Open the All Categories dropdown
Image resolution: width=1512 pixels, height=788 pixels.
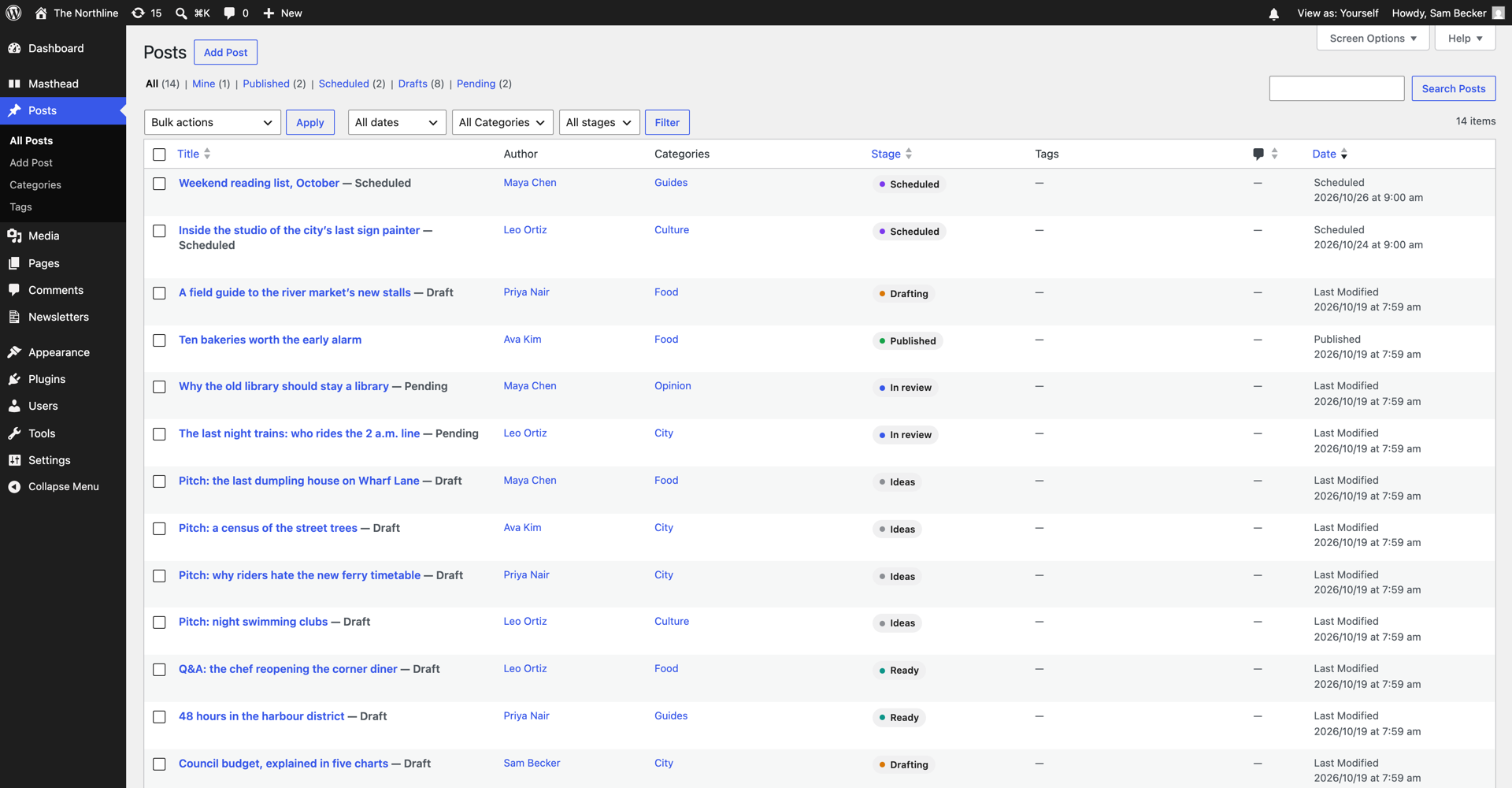(x=502, y=122)
